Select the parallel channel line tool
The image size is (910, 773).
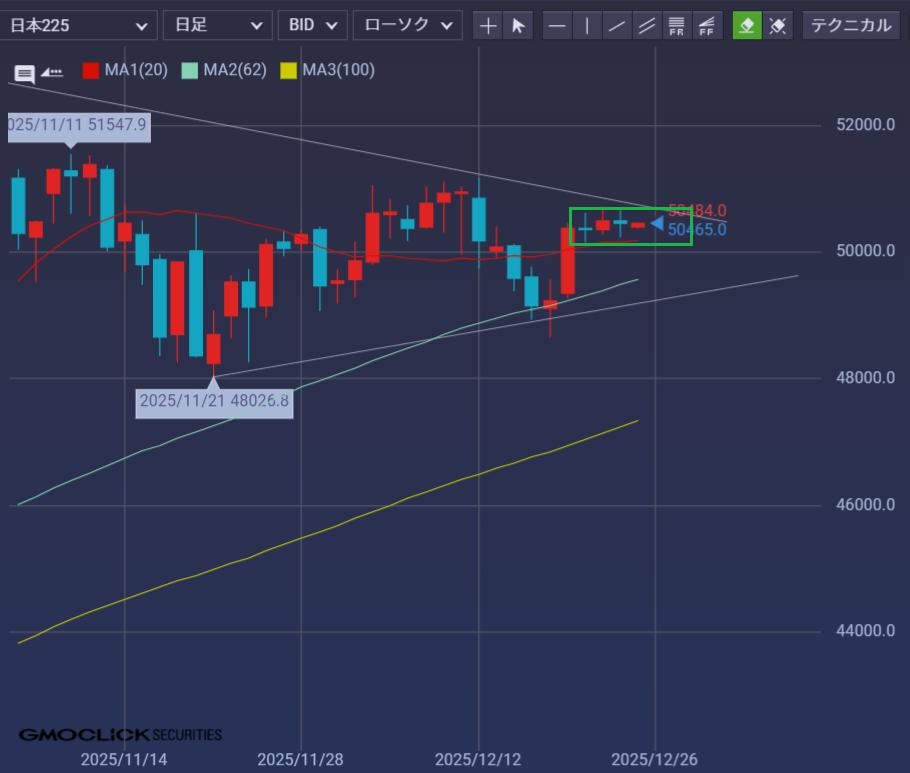pos(647,25)
